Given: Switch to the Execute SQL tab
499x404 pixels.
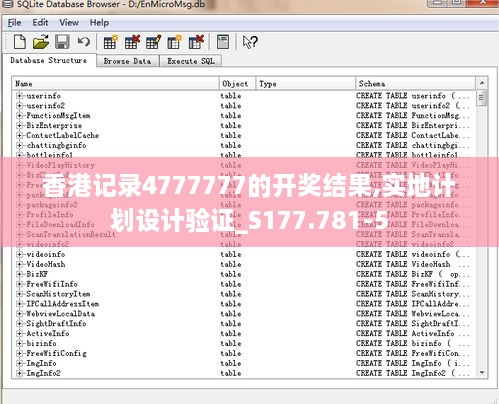Looking at the screenshot, I should coord(191,61).
